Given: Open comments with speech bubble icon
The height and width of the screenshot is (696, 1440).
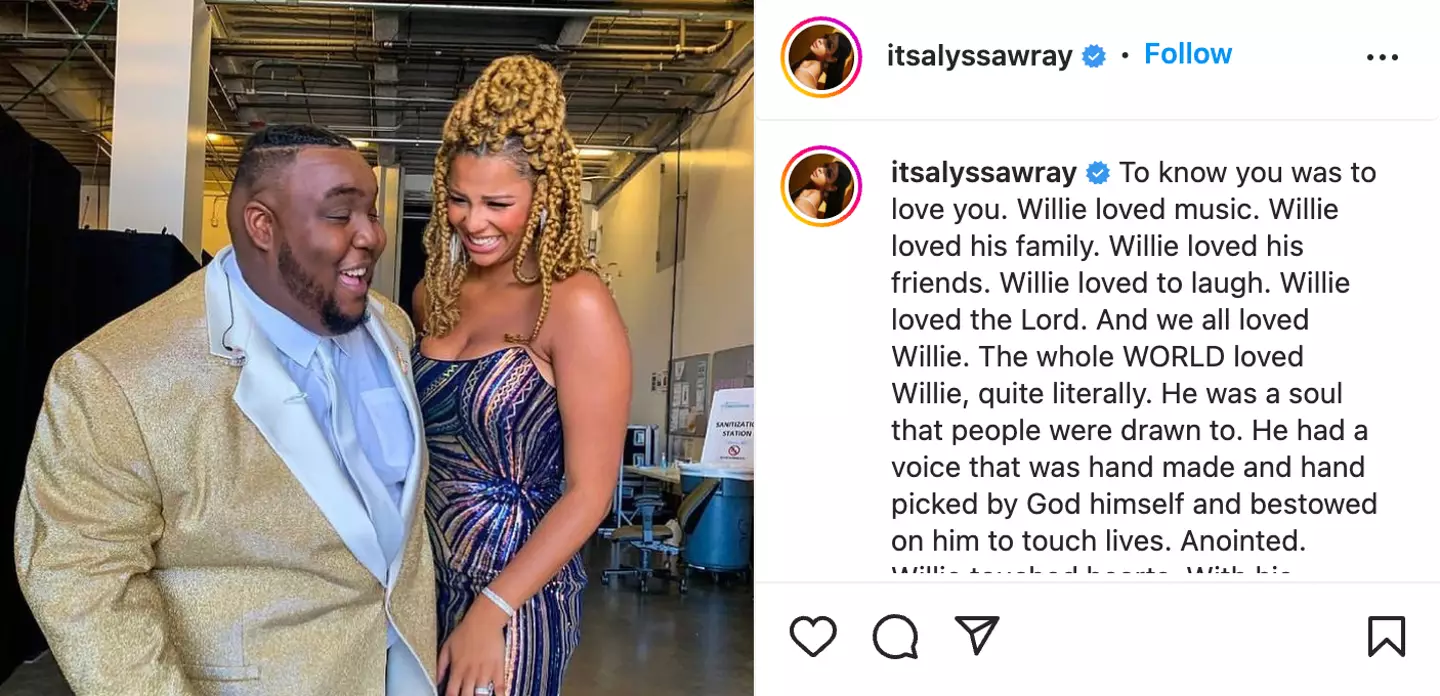Looking at the screenshot, I should pos(895,636).
